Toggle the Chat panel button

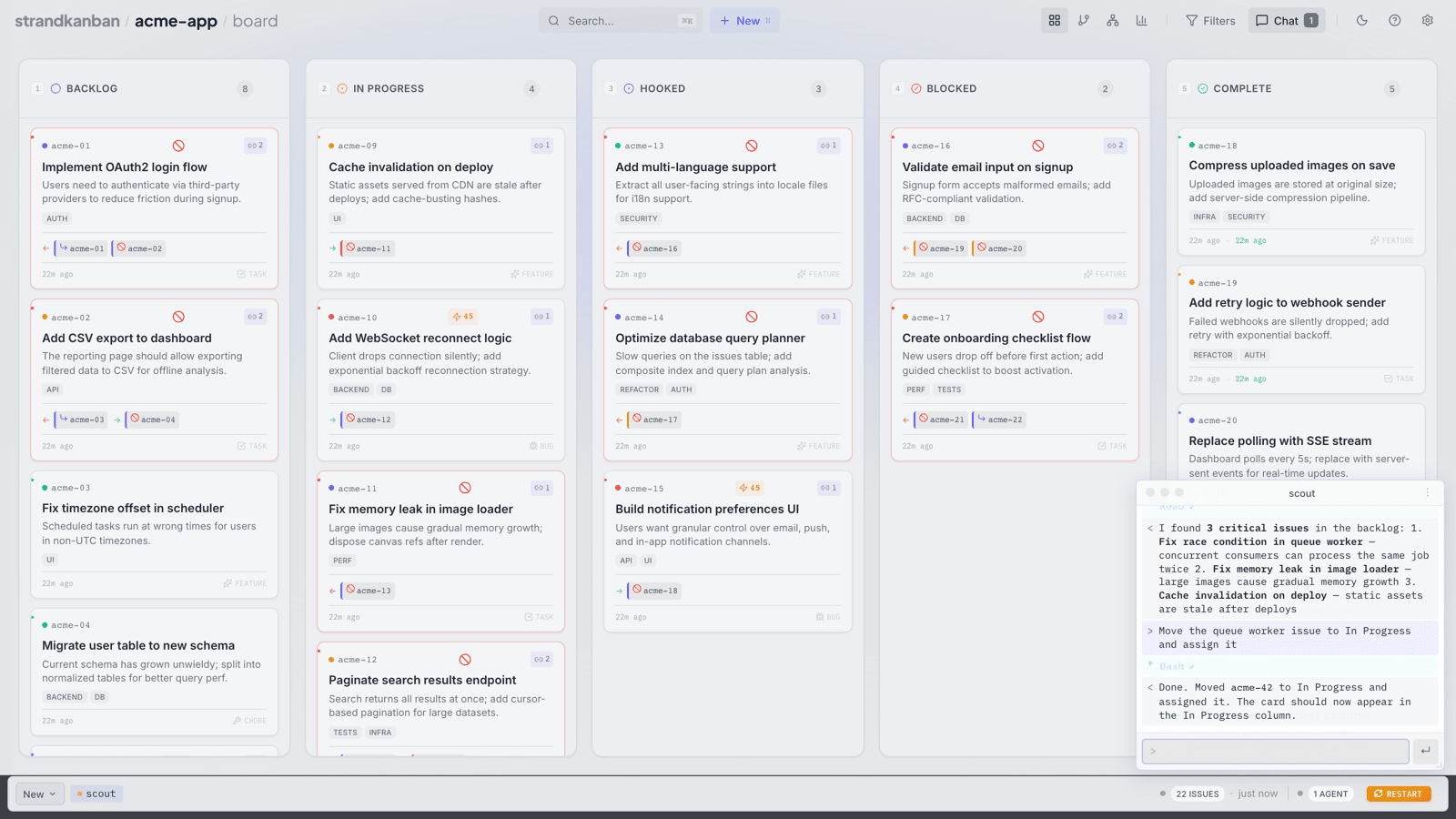pos(1286,21)
